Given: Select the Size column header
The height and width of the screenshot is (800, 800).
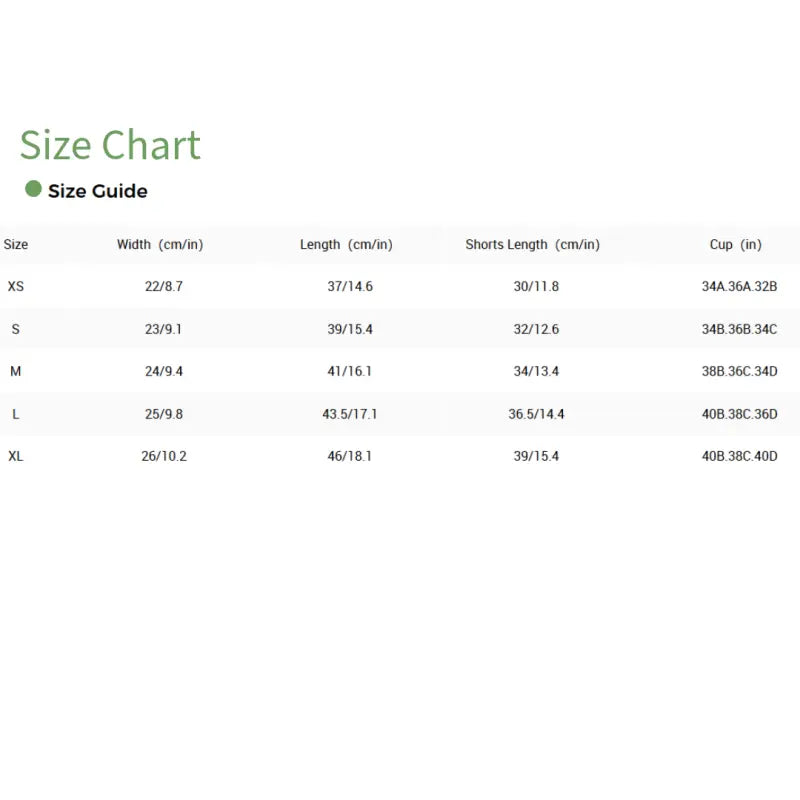Looking at the screenshot, I should click(x=16, y=244).
